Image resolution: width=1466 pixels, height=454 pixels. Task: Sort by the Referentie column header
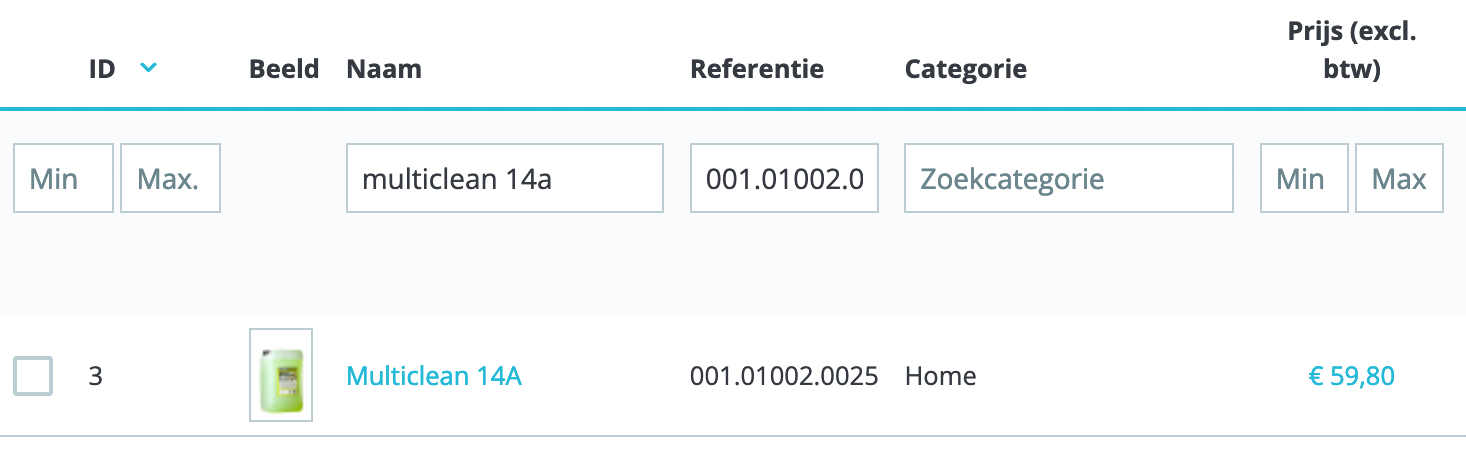pos(757,69)
